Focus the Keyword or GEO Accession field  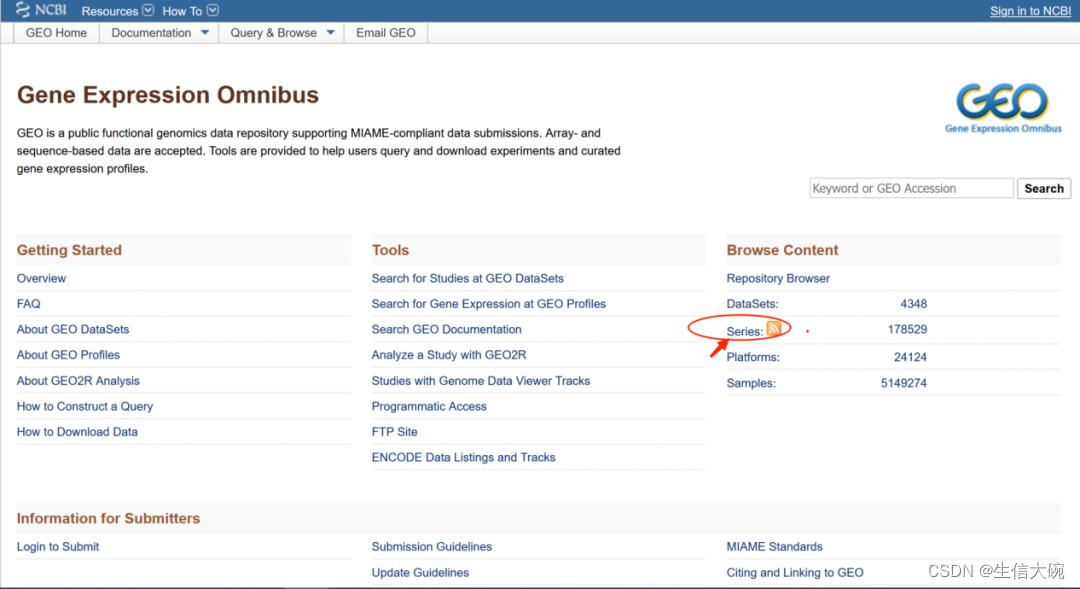(x=911, y=188)
